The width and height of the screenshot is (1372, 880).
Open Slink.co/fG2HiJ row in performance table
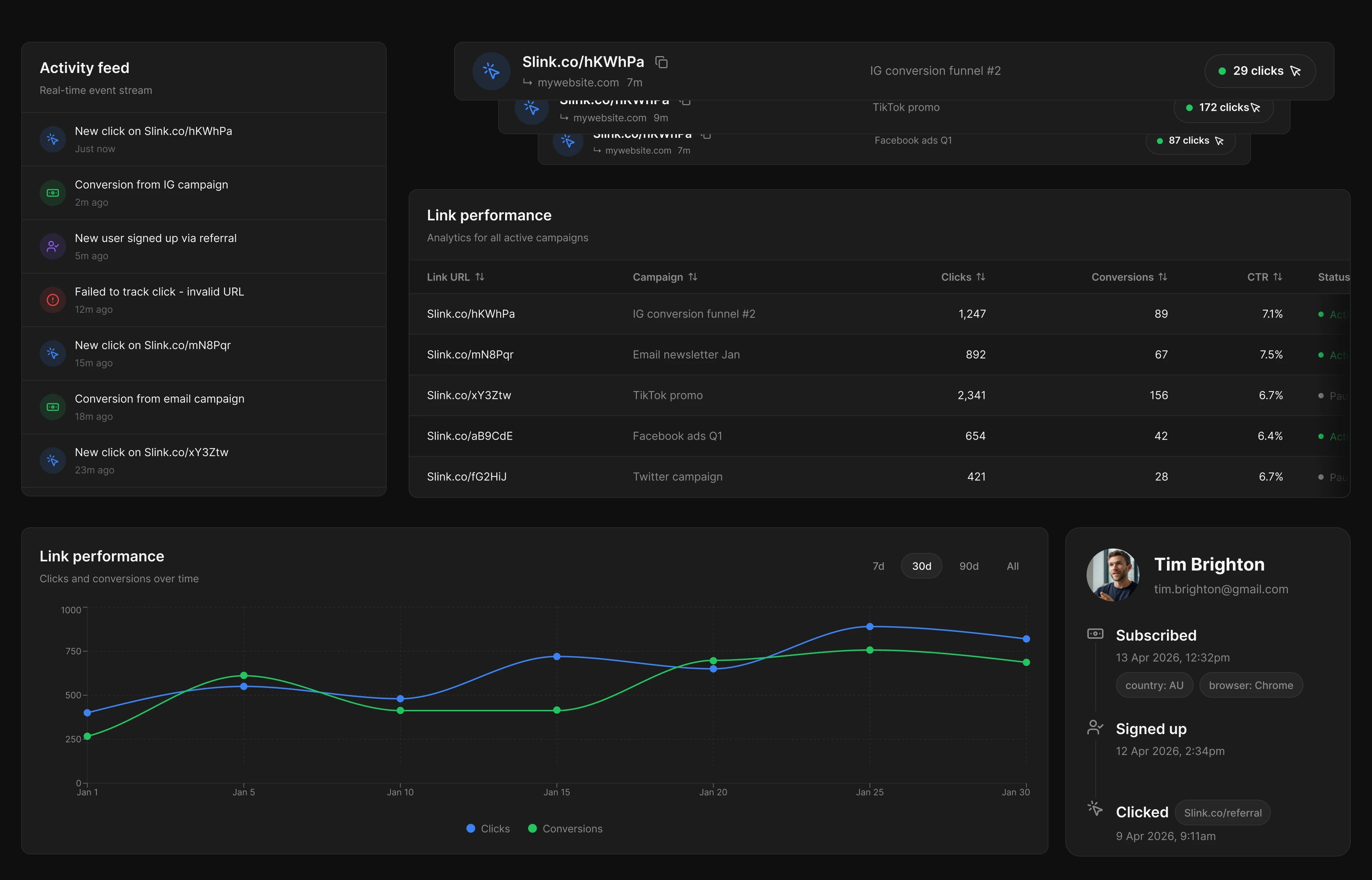coord(879,476)
